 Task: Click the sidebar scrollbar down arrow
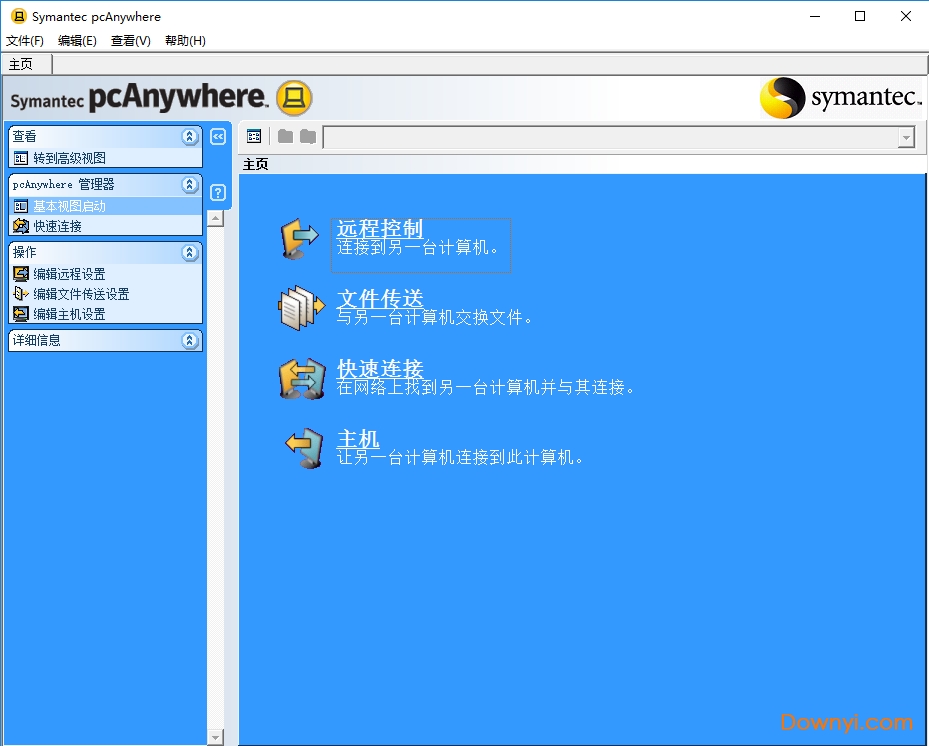(215, 737)
